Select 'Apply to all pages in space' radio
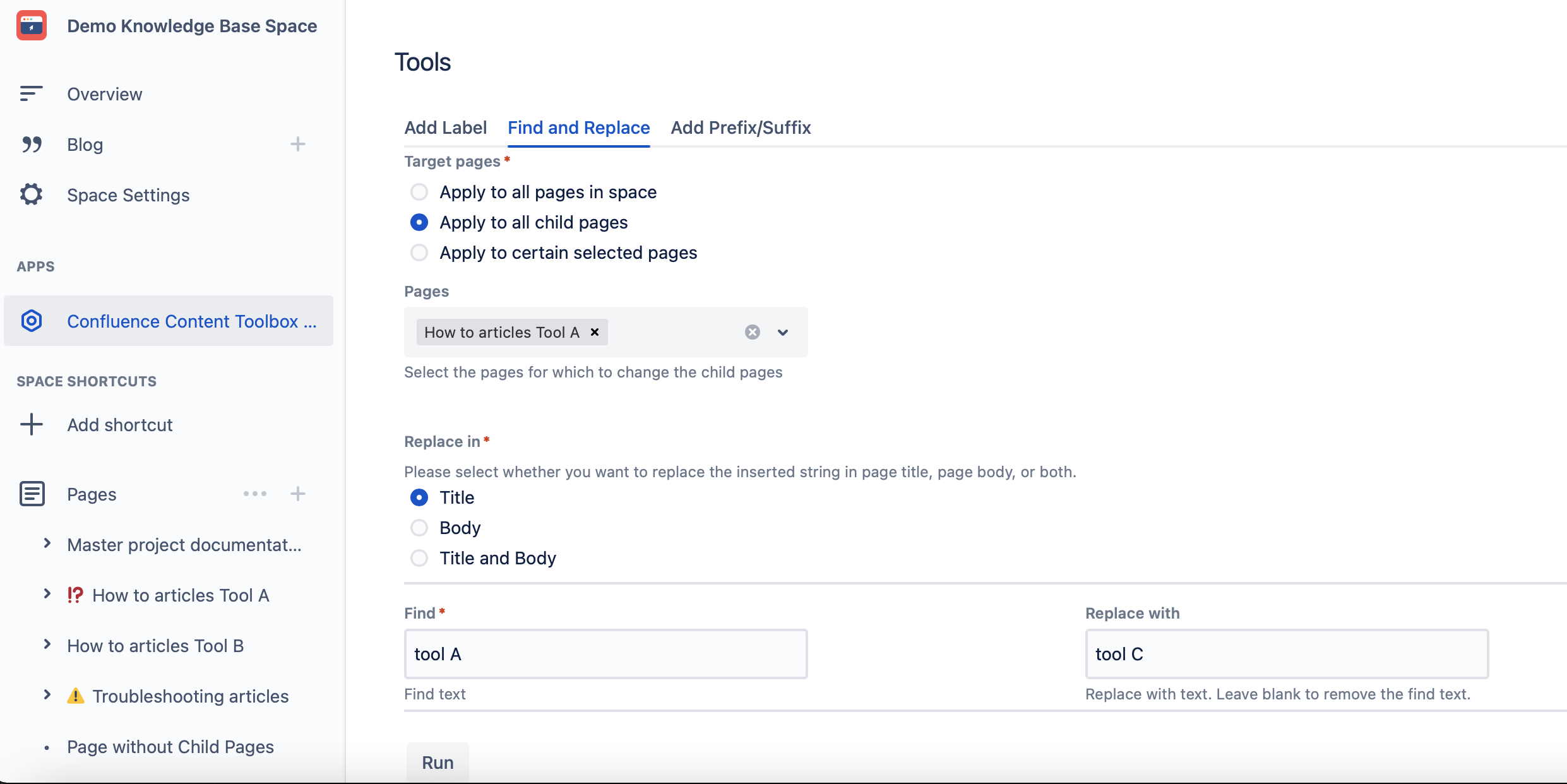1567x784 pixels. tap(419, 192)
